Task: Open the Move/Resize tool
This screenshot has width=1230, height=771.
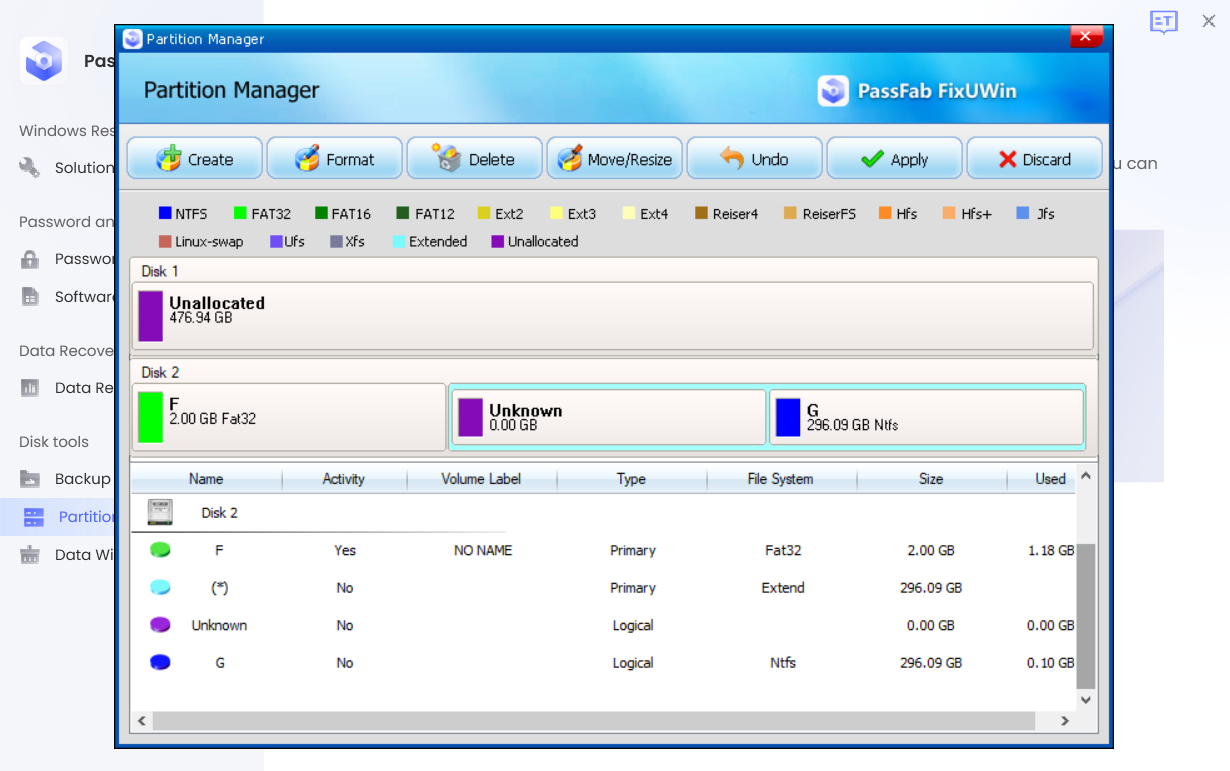Action: tap(615, 159)
